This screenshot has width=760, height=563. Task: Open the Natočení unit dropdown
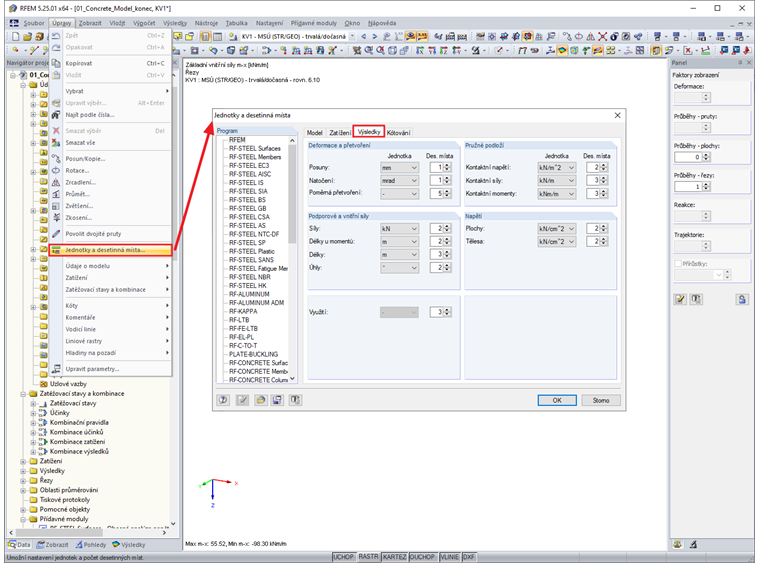pos(399,180)
